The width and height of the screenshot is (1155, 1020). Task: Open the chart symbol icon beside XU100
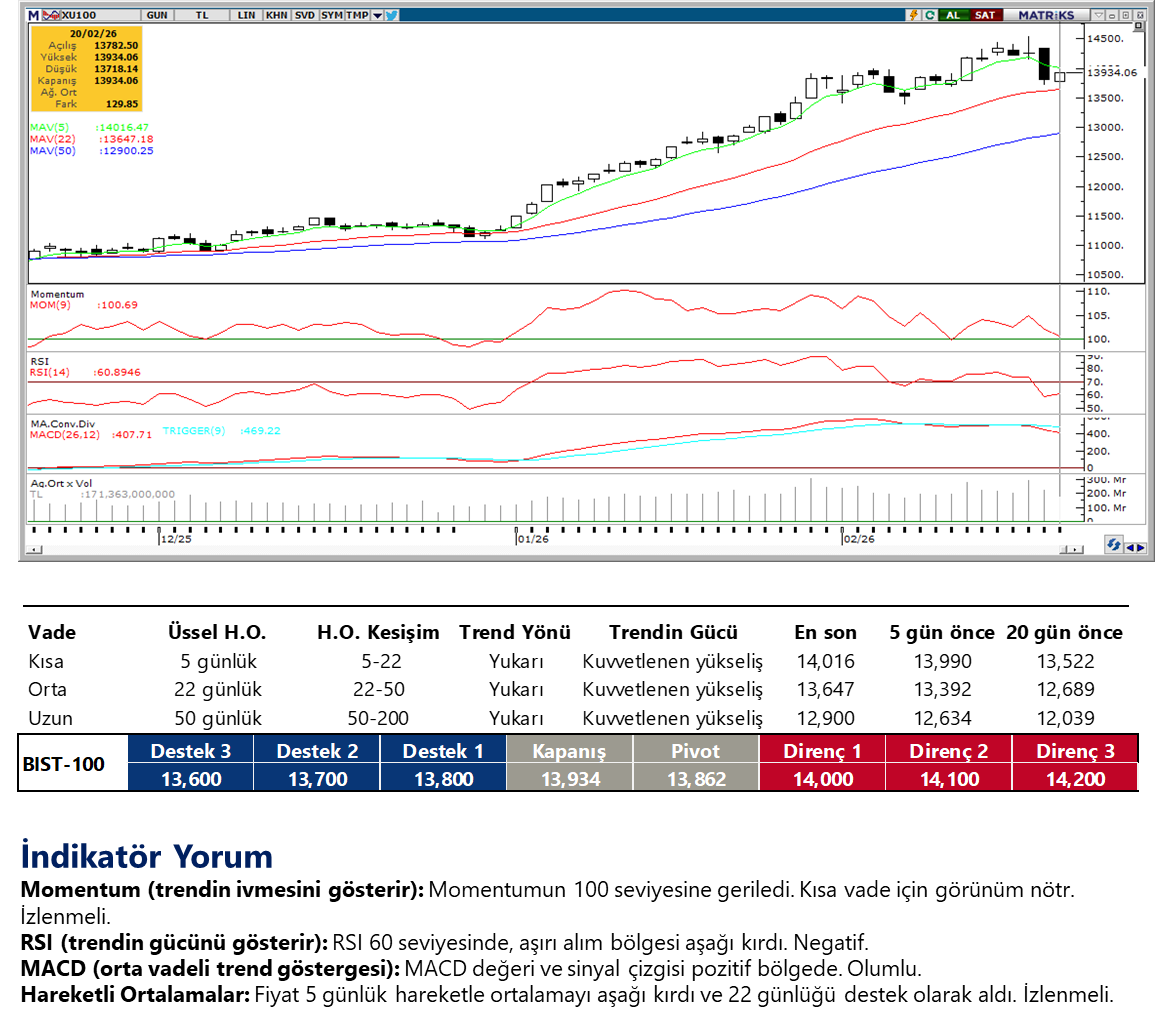pyautogui.click(x=53, y=15)
